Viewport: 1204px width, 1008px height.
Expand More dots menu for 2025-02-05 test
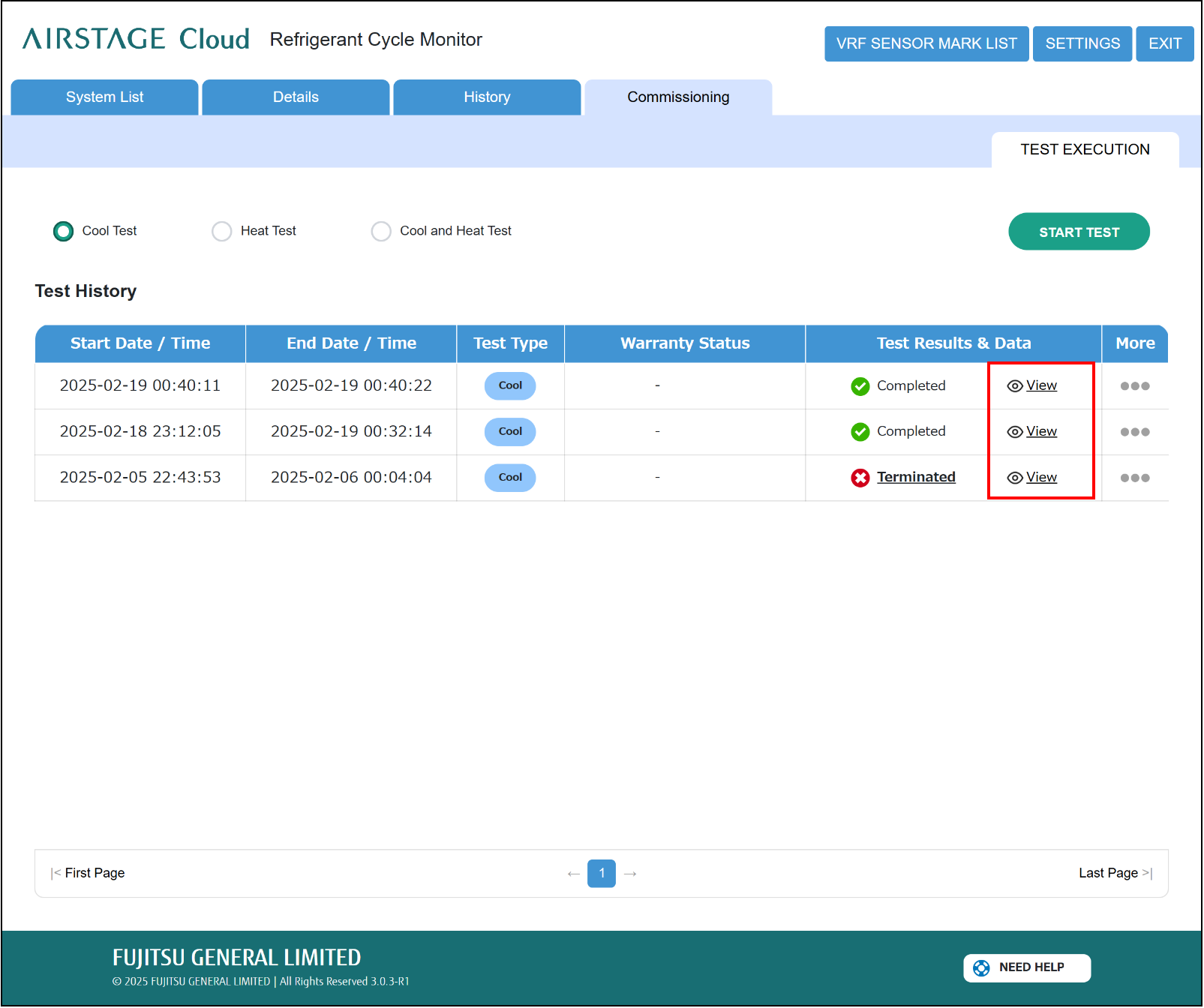coord(1134,478)
